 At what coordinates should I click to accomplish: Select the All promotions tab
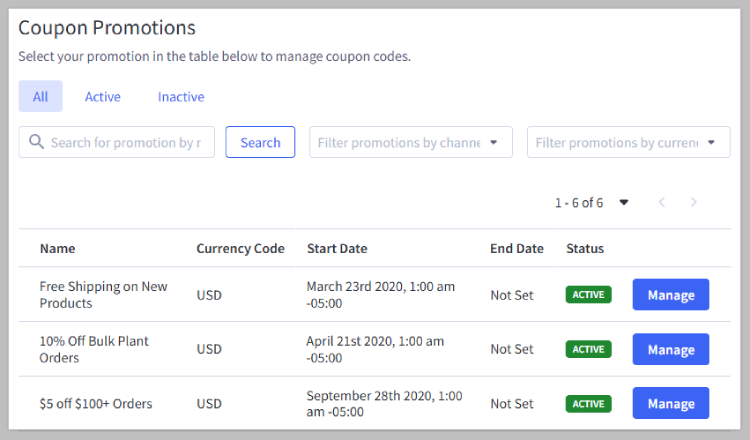[x=41, y=96]
